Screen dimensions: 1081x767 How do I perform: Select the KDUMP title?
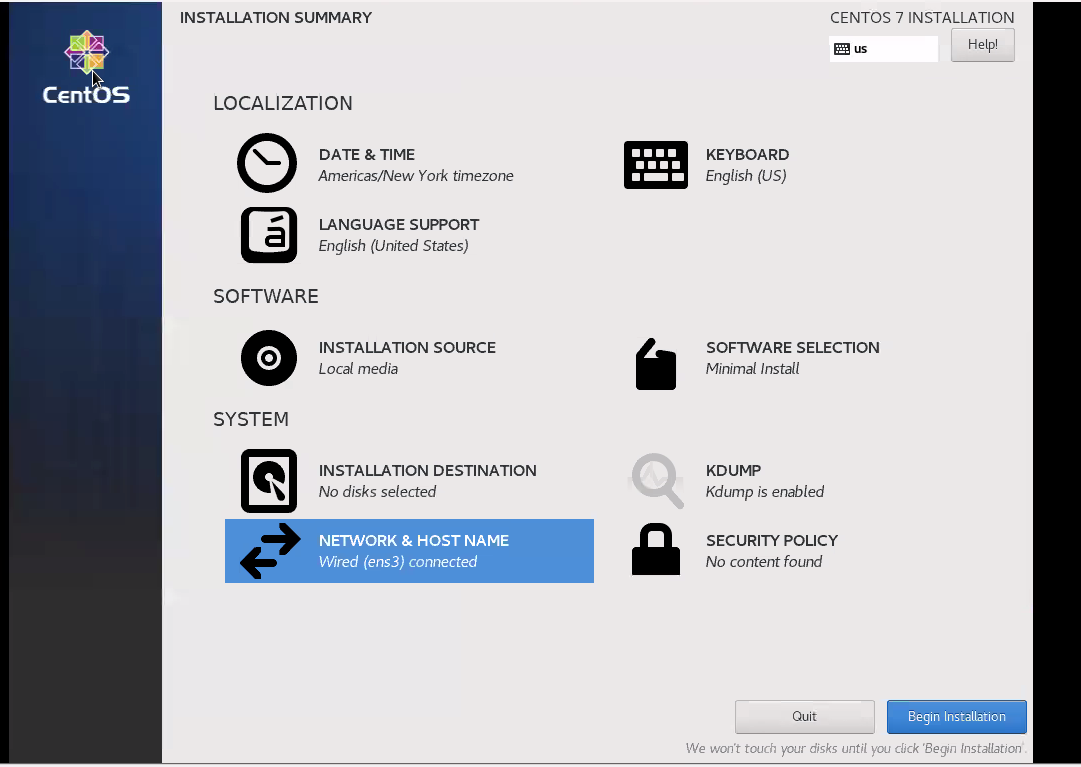(x=733, y=470)
